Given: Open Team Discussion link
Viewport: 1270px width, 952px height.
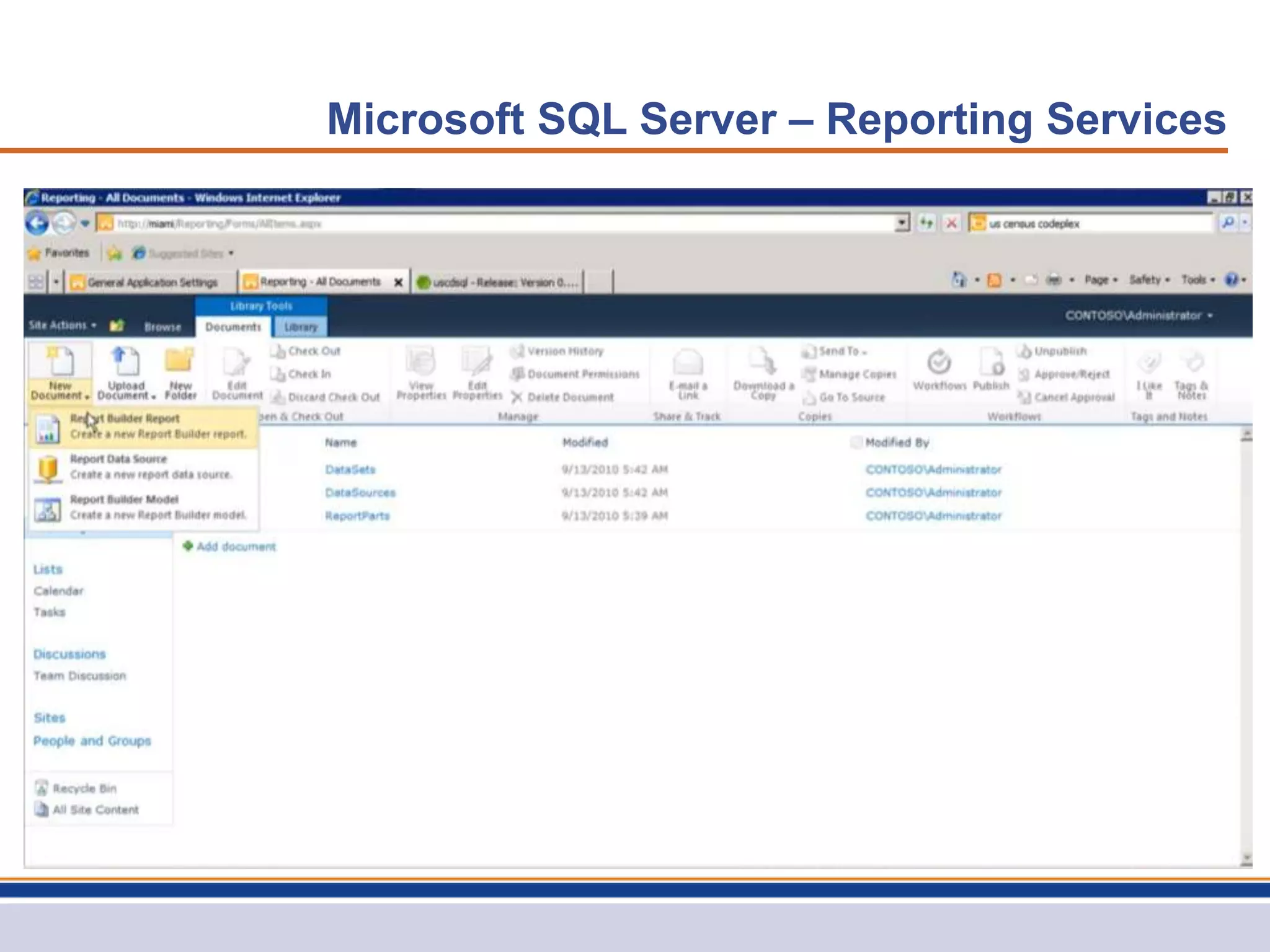Looking at the screenshot, I should tap(79, 676).
